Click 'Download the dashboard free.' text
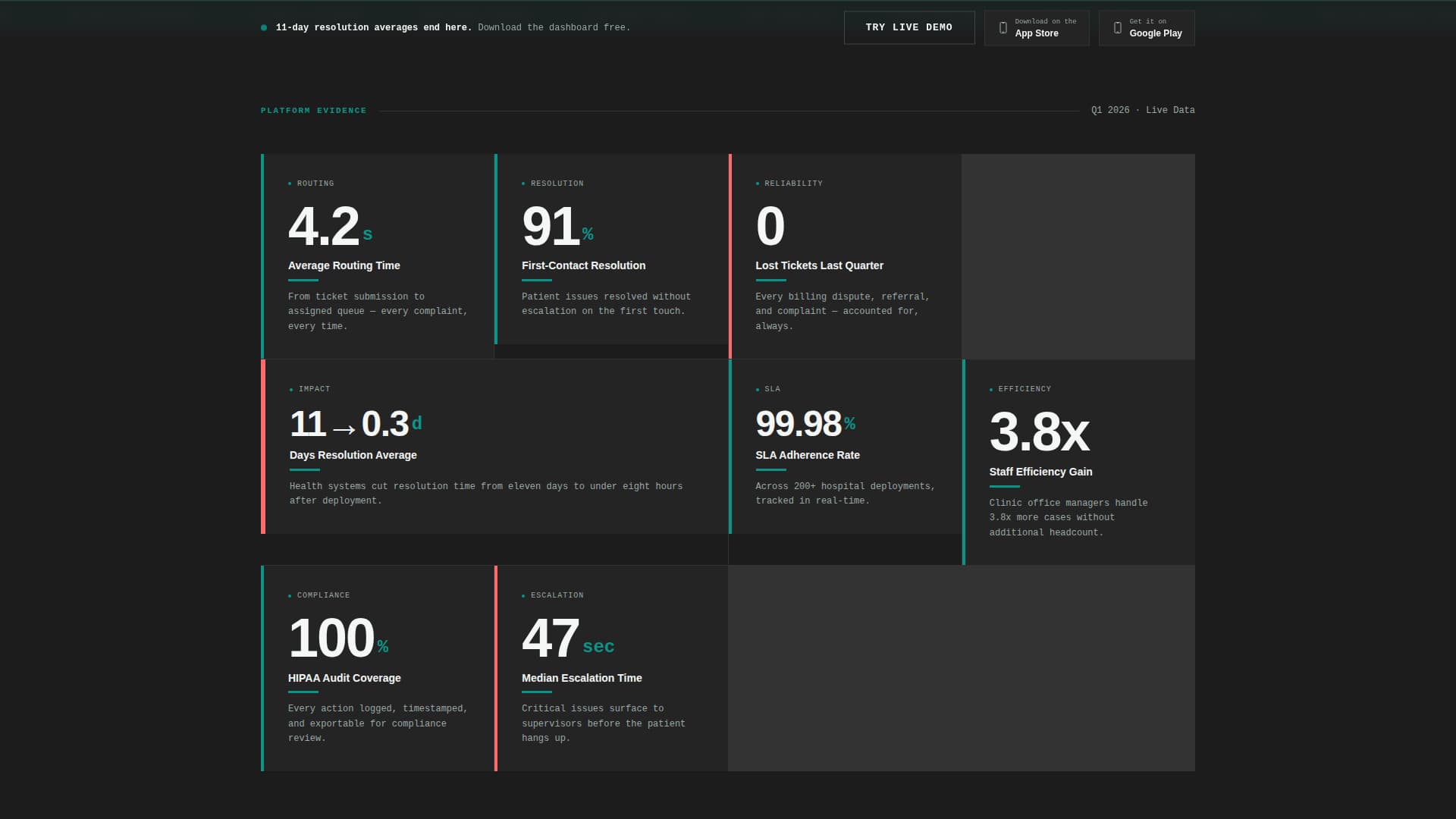 coord(554,27)
